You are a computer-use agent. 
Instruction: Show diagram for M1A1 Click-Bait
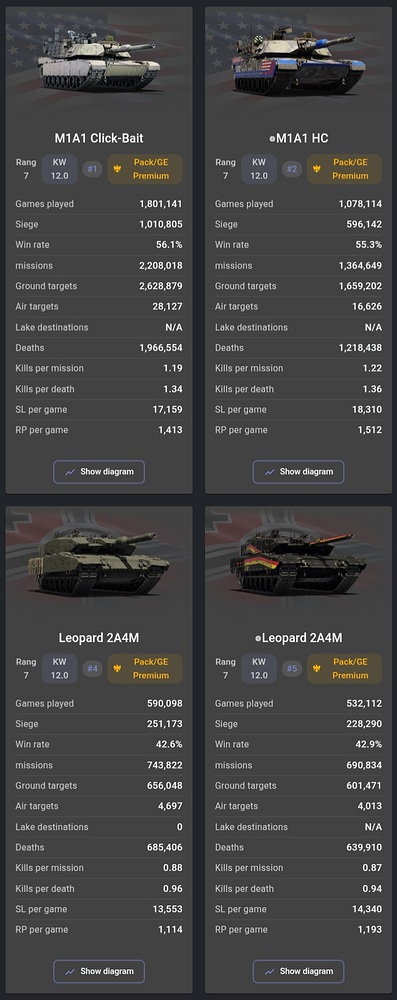tap(99, 472)
